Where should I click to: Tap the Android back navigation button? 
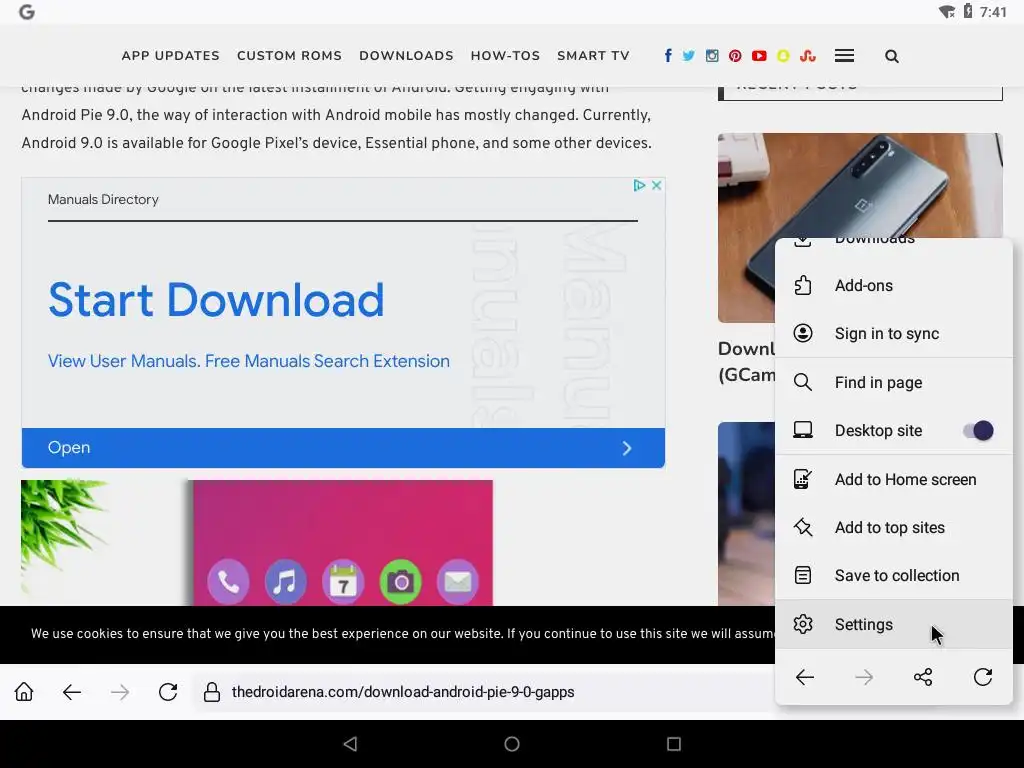click(x=350, y=744)
